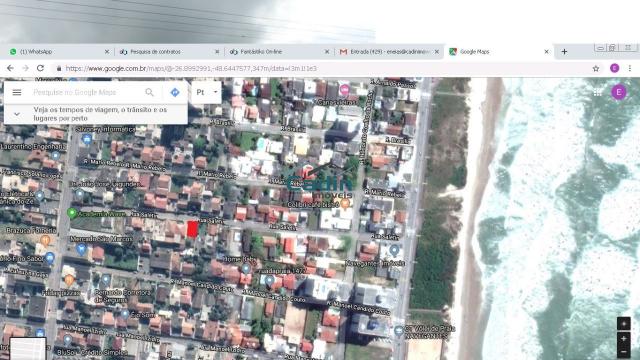Click the 'Mercado São Marcos' label
The image size is (640, 360).
coord(102,239)
